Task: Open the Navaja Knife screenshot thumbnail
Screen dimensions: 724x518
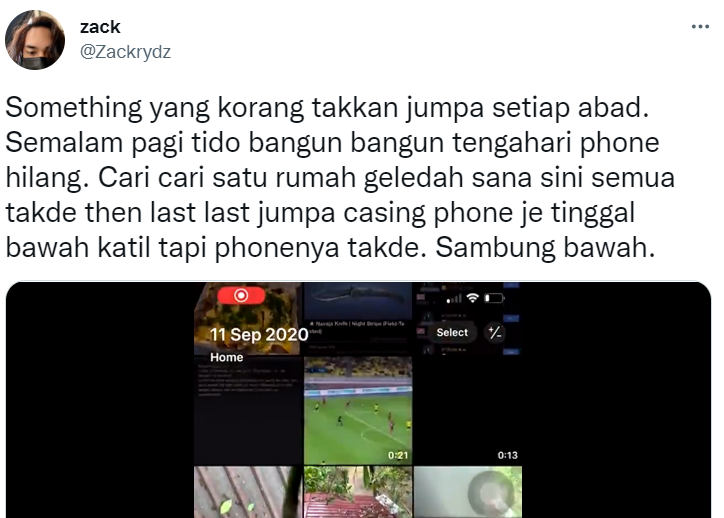Action: [x=358, y=319]
